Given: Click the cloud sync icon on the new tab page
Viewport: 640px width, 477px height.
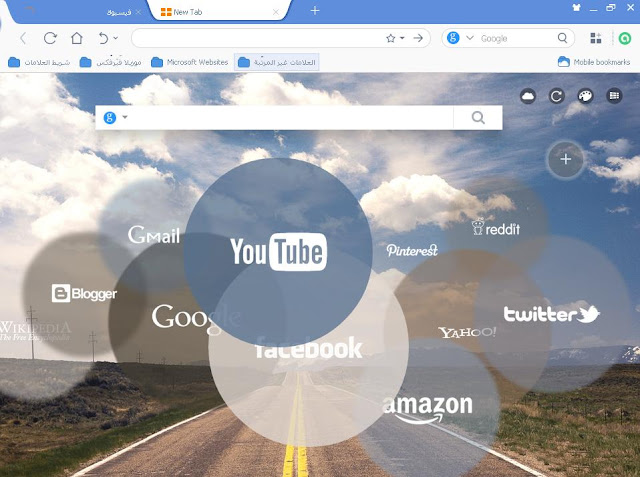Looking at the screenshot, I should click(x=528, y=96).
